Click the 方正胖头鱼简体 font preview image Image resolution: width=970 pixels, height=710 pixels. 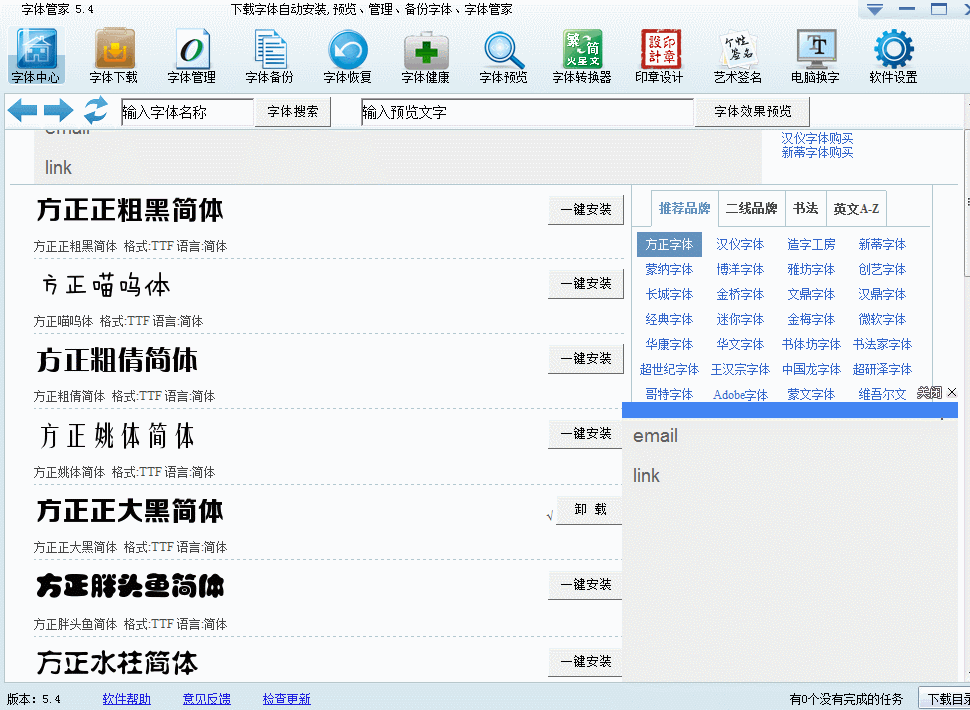pyautogui.click(x=129, y=584)
